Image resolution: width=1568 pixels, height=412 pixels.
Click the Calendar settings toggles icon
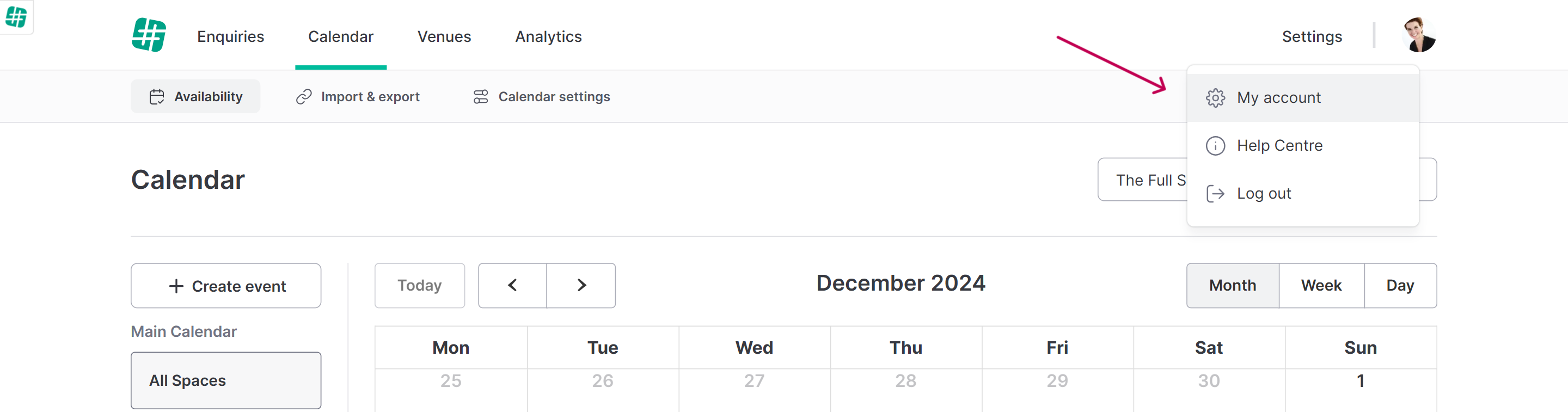[x=481, y=97]
